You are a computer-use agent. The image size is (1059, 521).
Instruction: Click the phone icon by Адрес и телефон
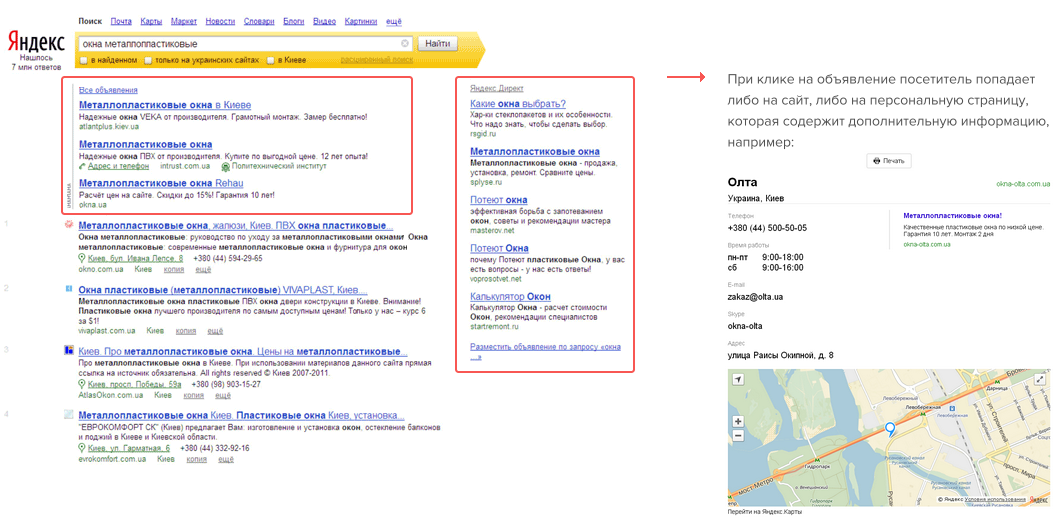click(x=82, y=166)
